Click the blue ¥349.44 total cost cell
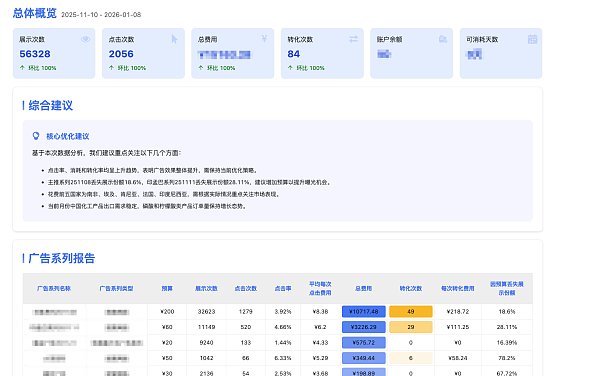The width and height of the screenshot is (600, 376). click(364, 358)
